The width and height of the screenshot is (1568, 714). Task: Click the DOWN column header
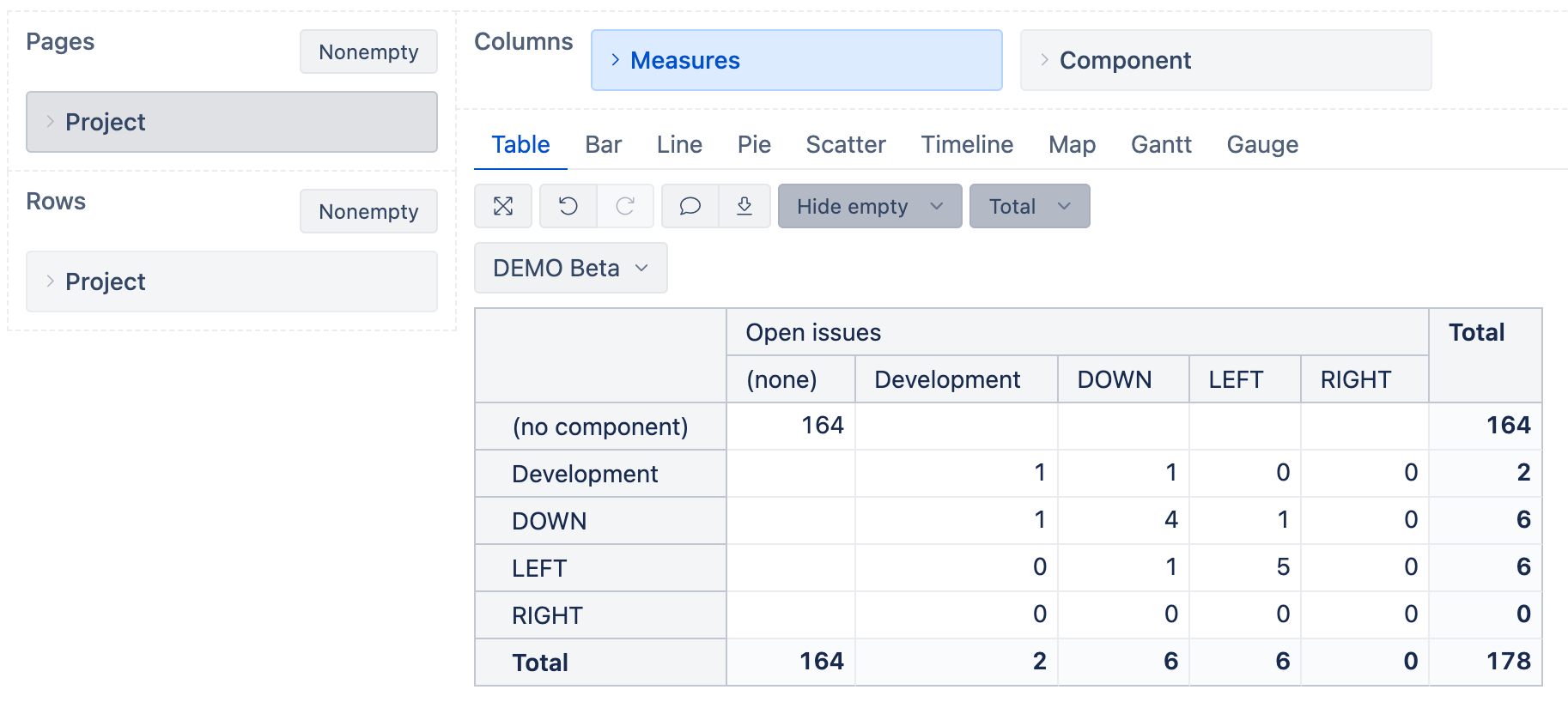point(1123,379)
